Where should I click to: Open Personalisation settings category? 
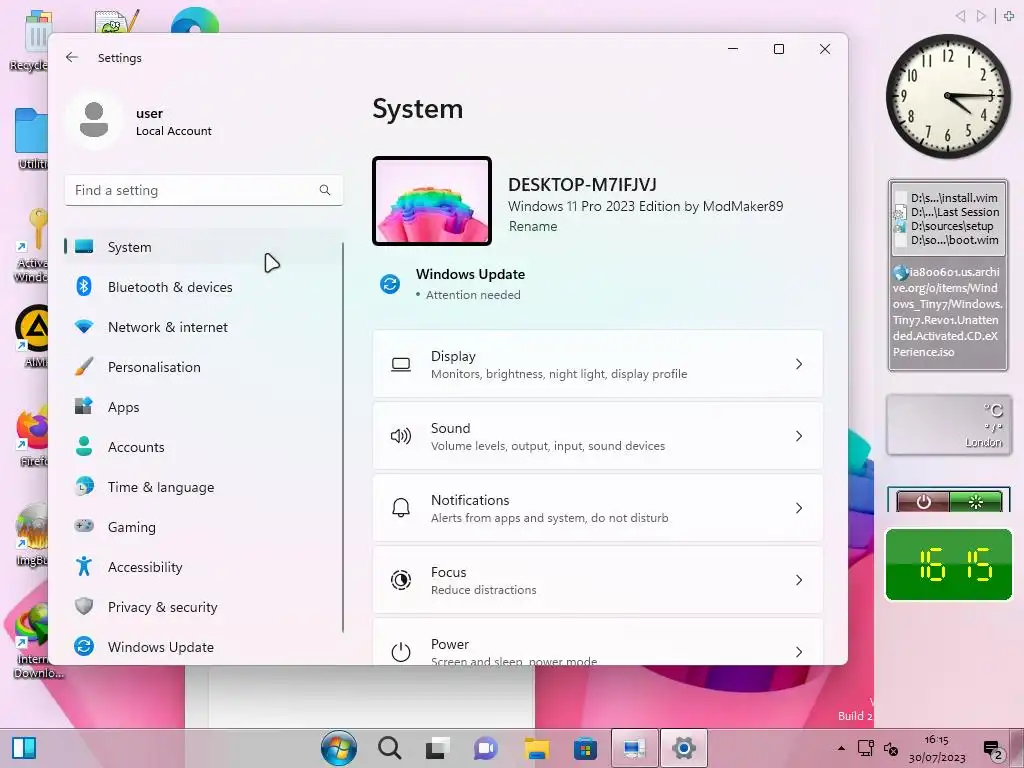(203, 367)
